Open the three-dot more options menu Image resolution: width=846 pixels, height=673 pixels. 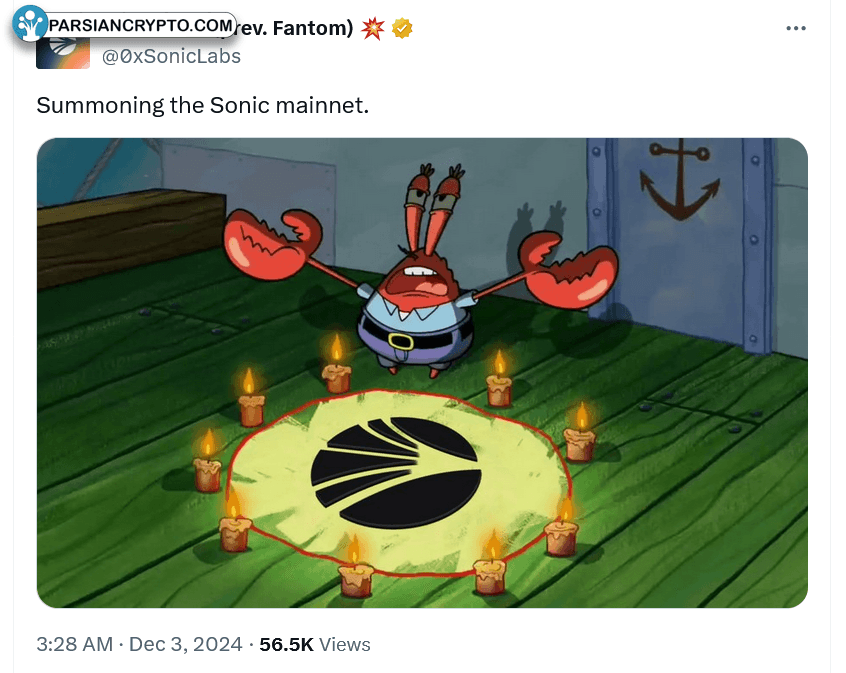(x=796, y=28)
